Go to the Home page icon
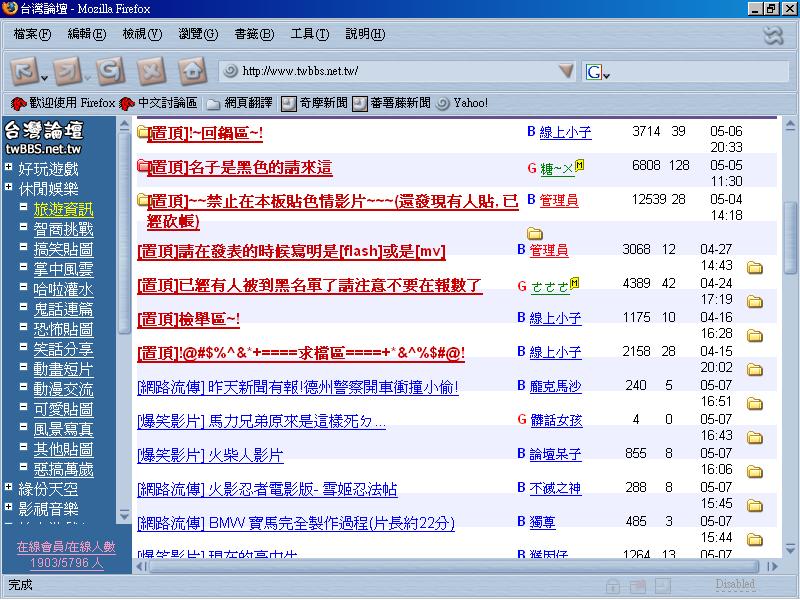The width and height of the screenshot is (800, 600). tap(192, 71)
